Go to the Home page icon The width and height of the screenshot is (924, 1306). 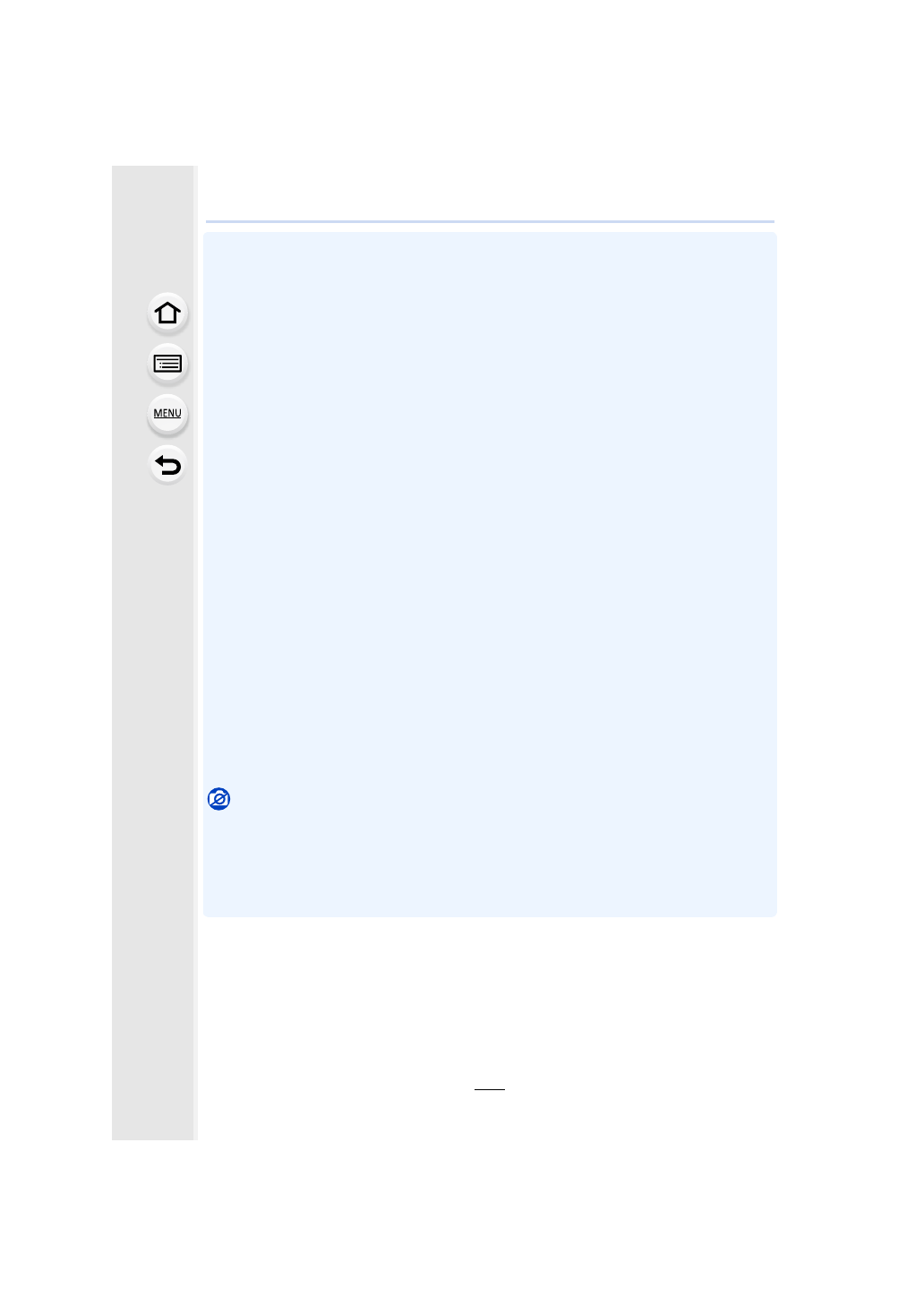click(167, 314)
